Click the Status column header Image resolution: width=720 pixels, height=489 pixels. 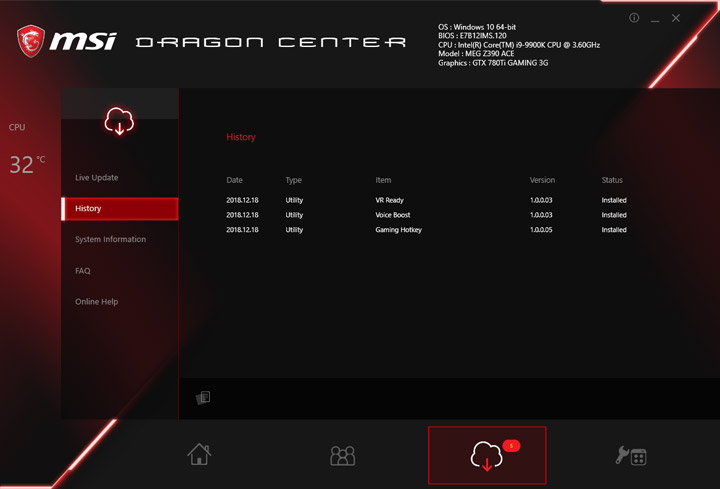pos(612,180)
